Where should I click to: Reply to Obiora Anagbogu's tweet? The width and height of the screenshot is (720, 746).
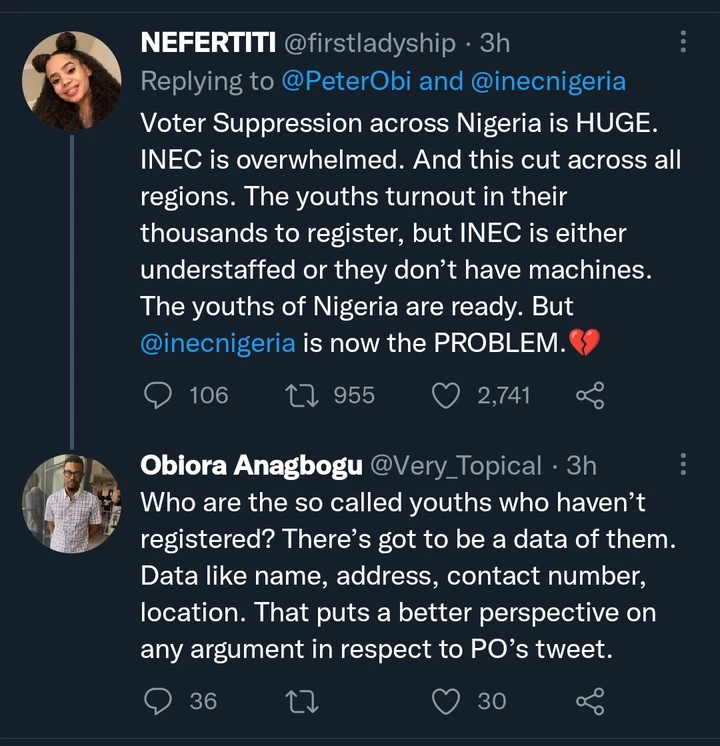[158, 701]
